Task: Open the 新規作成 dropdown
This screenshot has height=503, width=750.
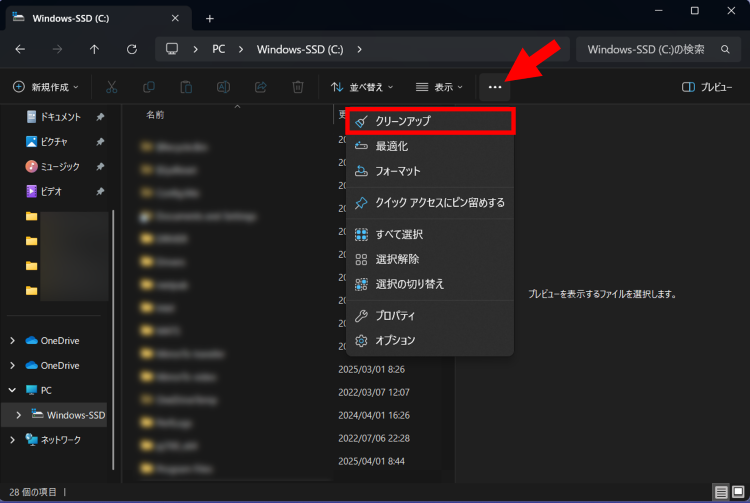Action: 45,87
